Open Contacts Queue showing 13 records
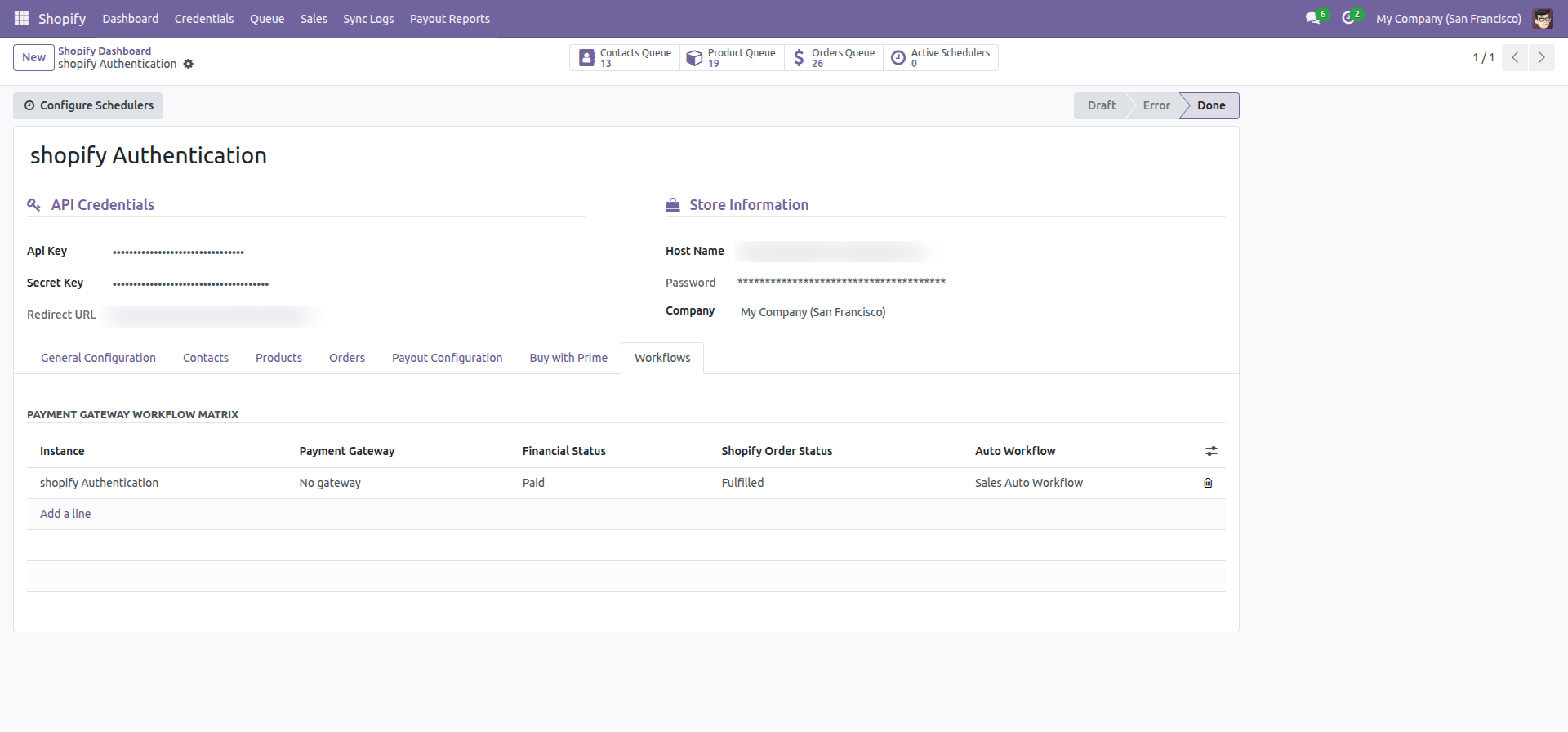Viewport: 1568px width, 732px height. pyautogui.click(x=625, y=58)
